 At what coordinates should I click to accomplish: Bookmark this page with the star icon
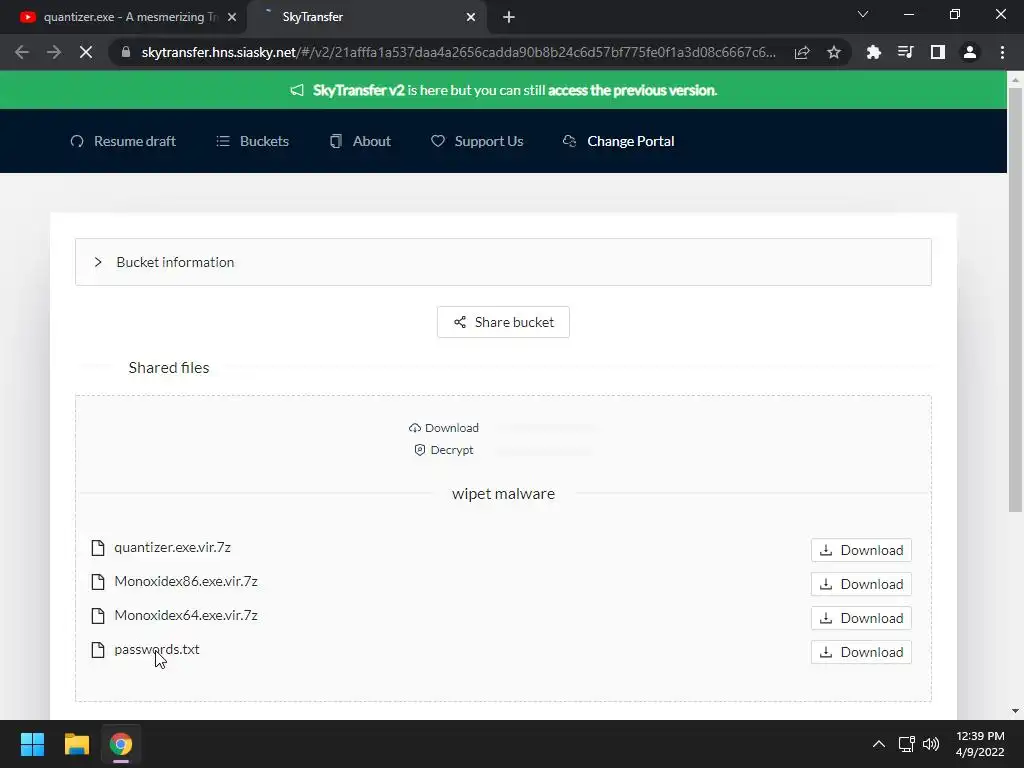[834, 52]
